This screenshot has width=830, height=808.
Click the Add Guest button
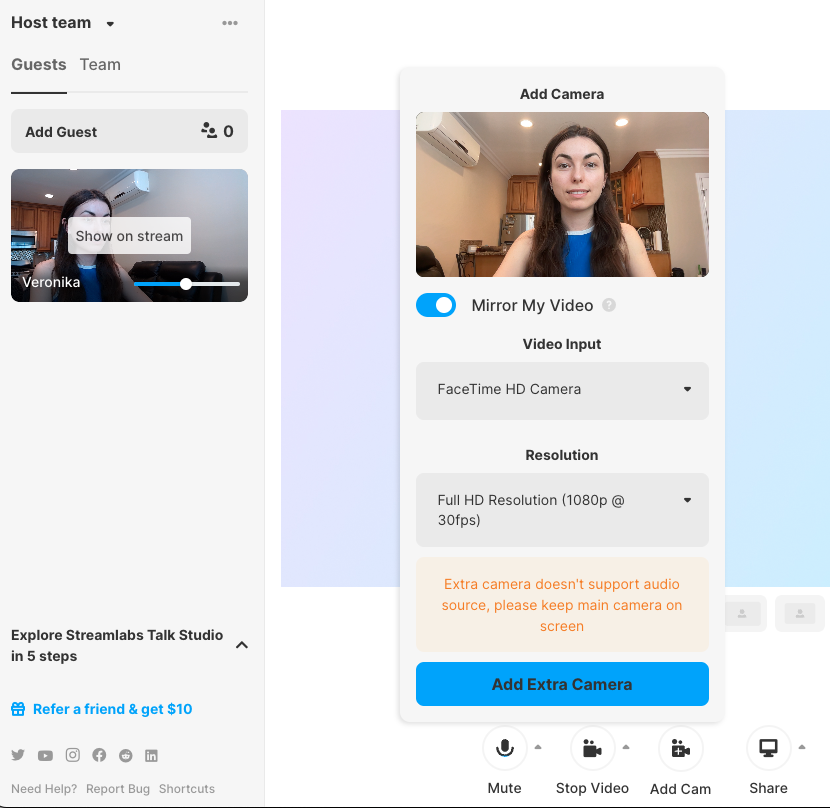[x=129, y=131]
